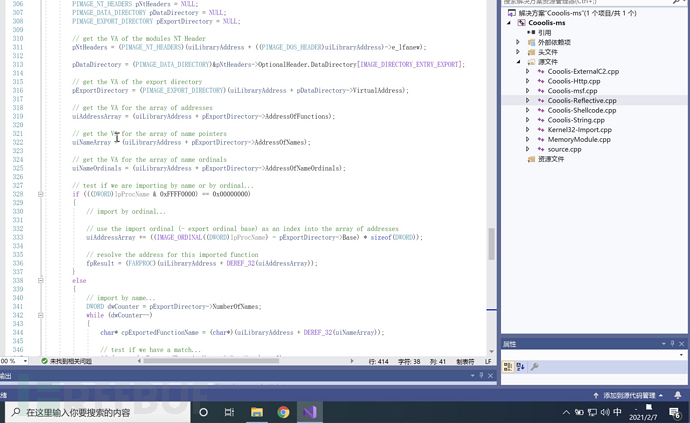Screen dimensions: 690x423
Task: Click 添加到源代码管理 in status bar
Action: pyautogui.click(x=629, y=395)
